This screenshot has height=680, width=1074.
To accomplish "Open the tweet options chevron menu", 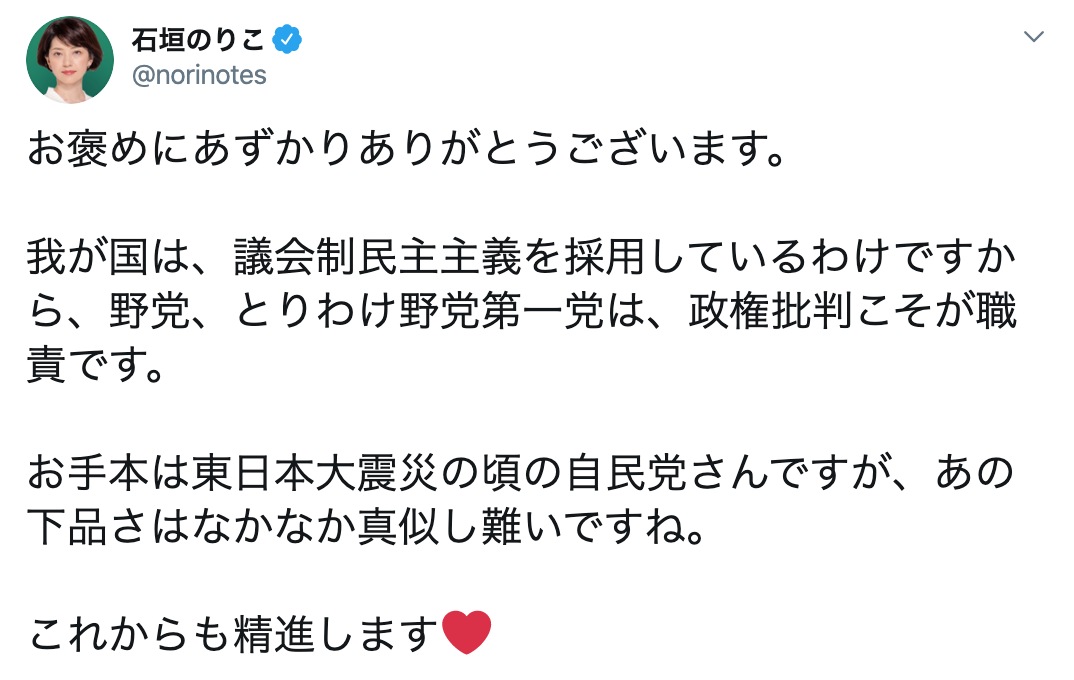I will click(x=1034, y=38).
